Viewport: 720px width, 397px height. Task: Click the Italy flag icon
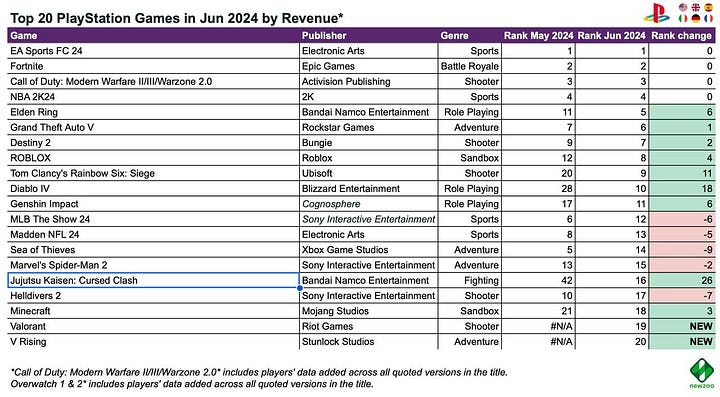(x=683, y=18)
